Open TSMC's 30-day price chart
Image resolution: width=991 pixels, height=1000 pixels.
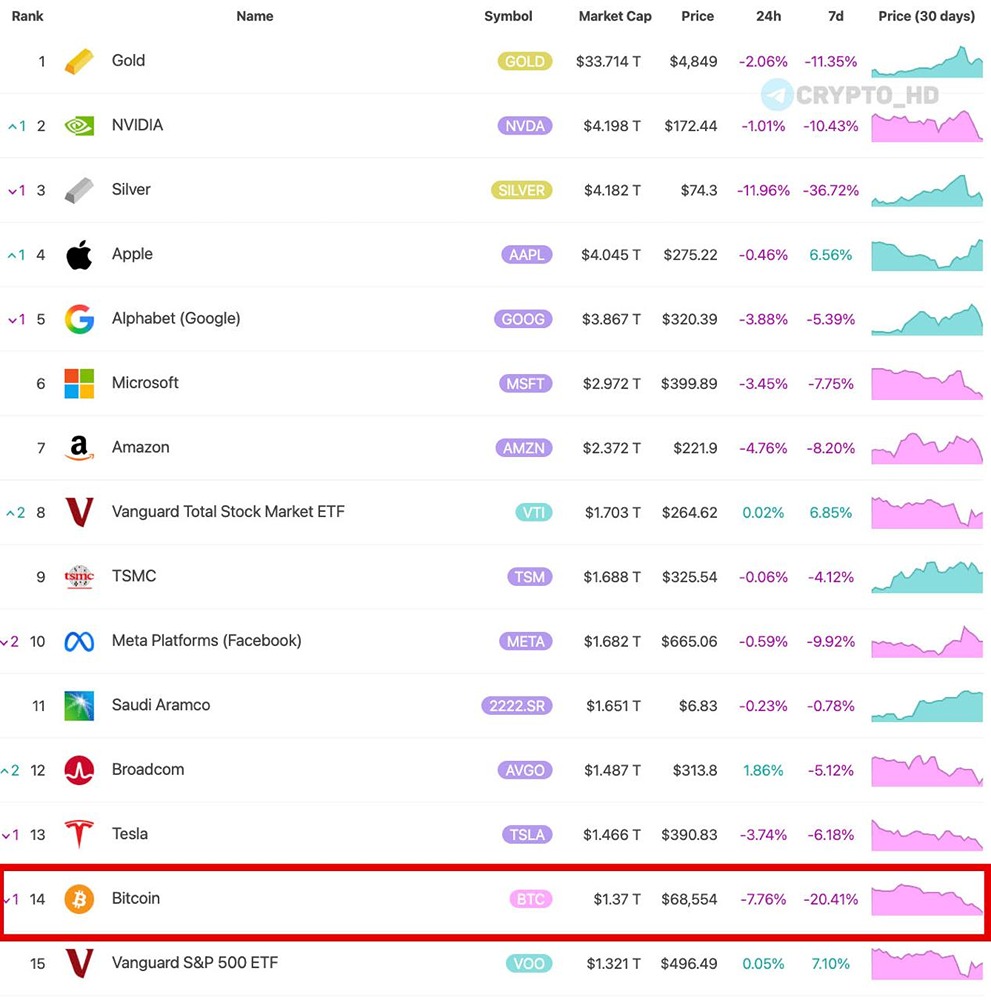click(927, 577)
